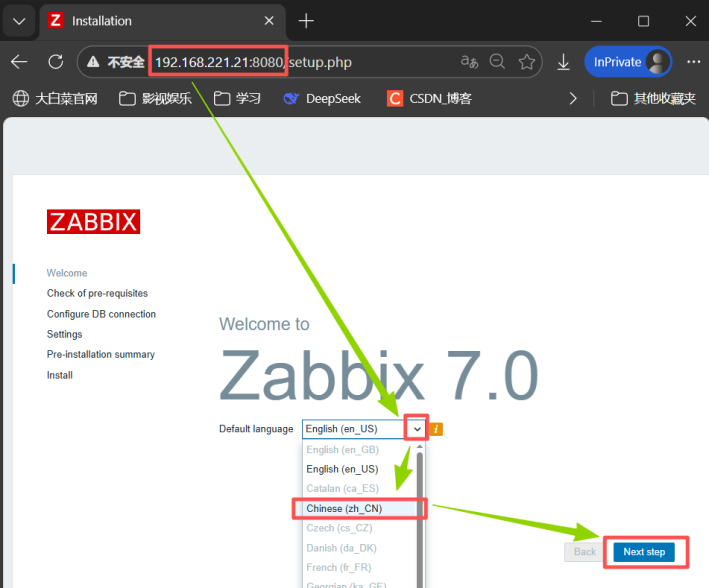Select Pre-installation summary step
709x588 pixels.
pyautogui.click(x=101, y=354)
